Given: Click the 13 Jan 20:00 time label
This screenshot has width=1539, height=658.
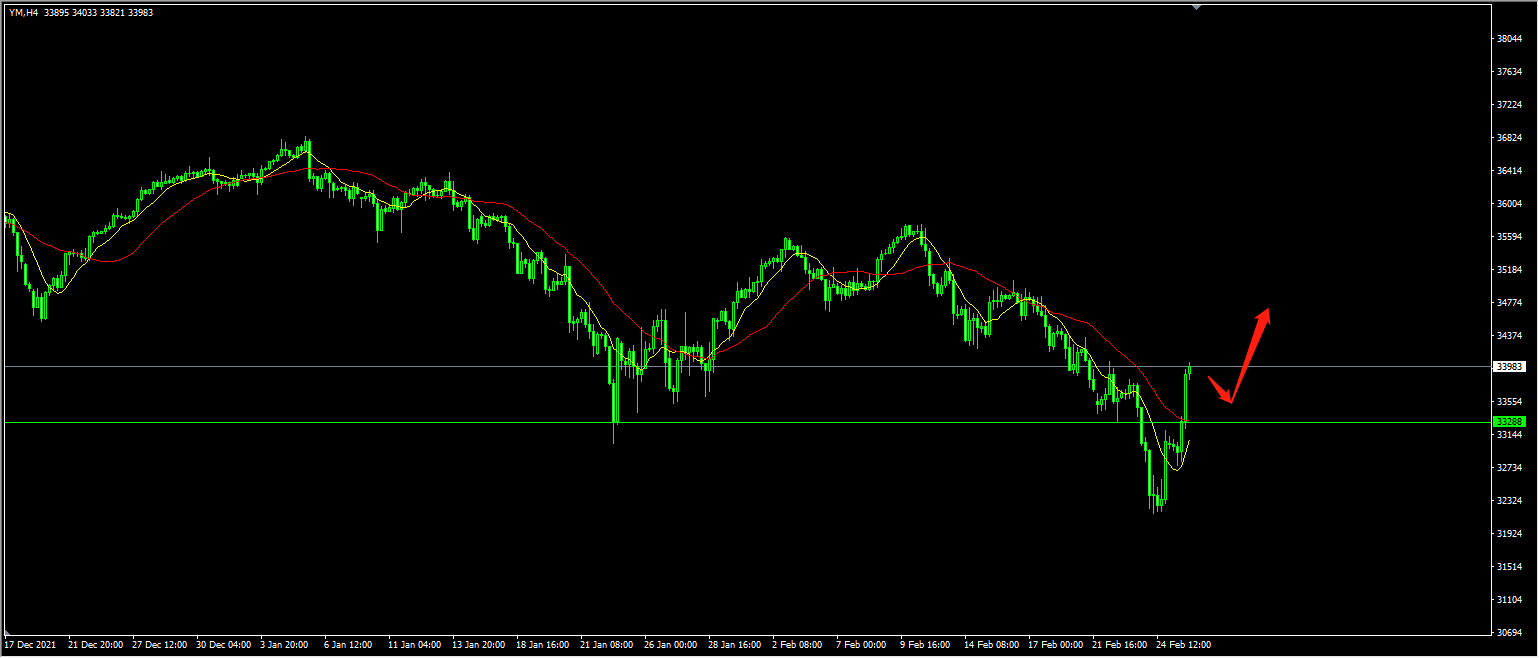Looking at the screenshot, I should click(478, 645).
